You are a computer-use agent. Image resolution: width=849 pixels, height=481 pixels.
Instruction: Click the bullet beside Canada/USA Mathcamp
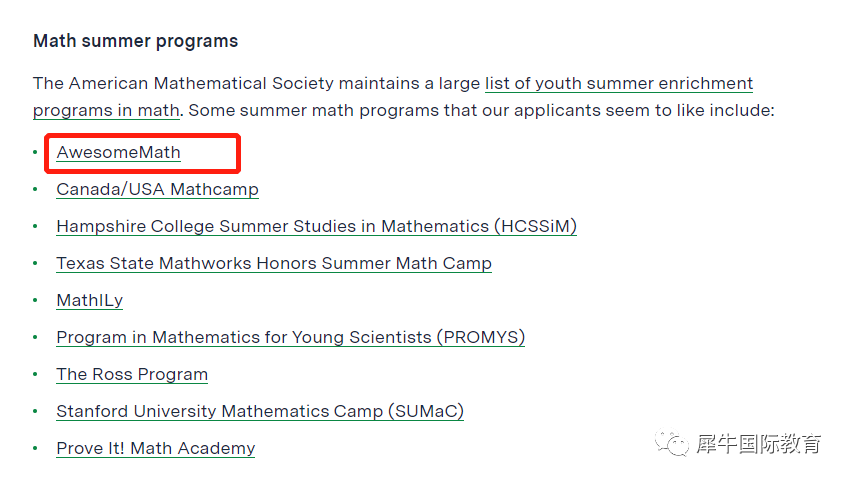coord(35,189)
